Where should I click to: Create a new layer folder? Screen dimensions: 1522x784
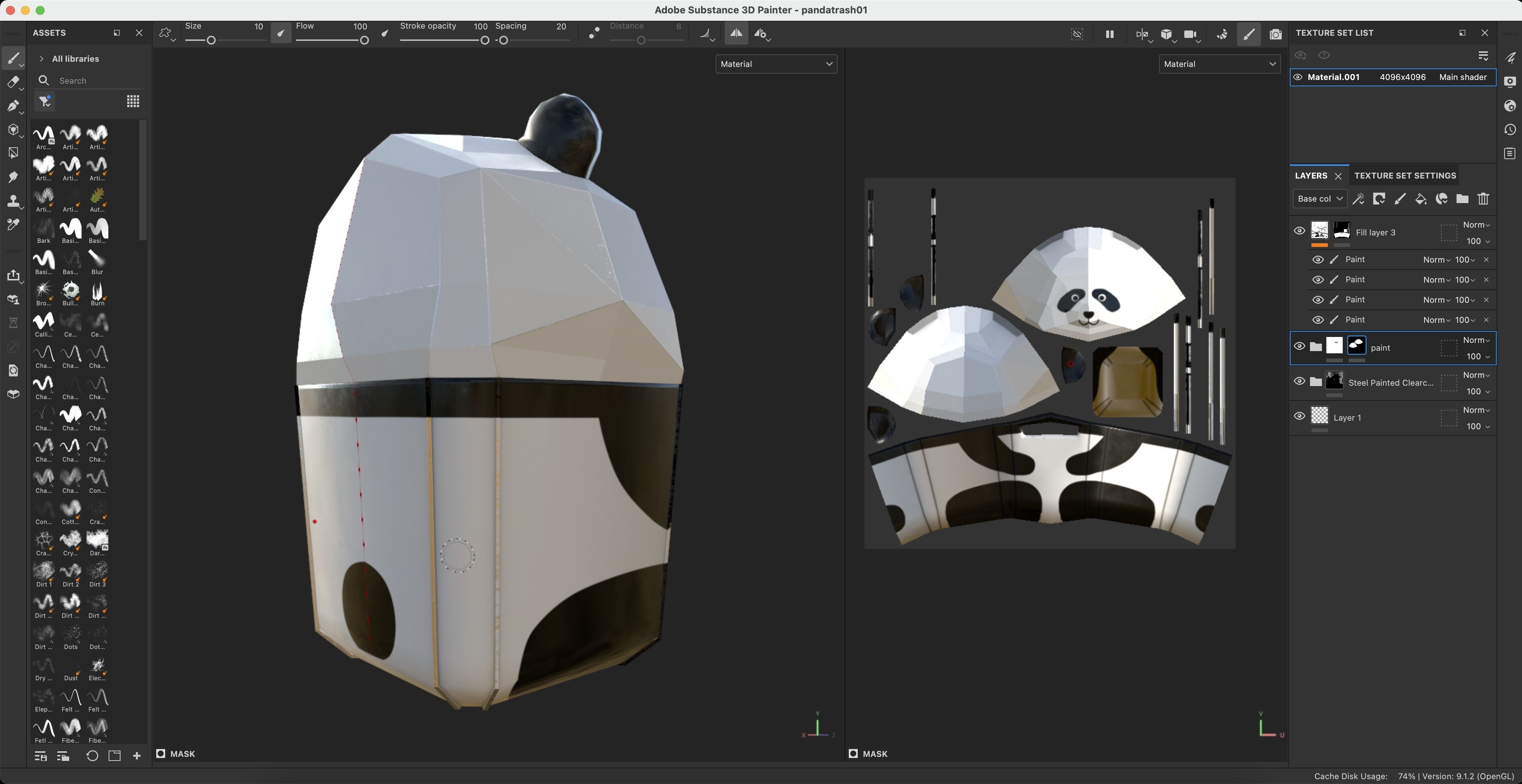click(1462, 199)
